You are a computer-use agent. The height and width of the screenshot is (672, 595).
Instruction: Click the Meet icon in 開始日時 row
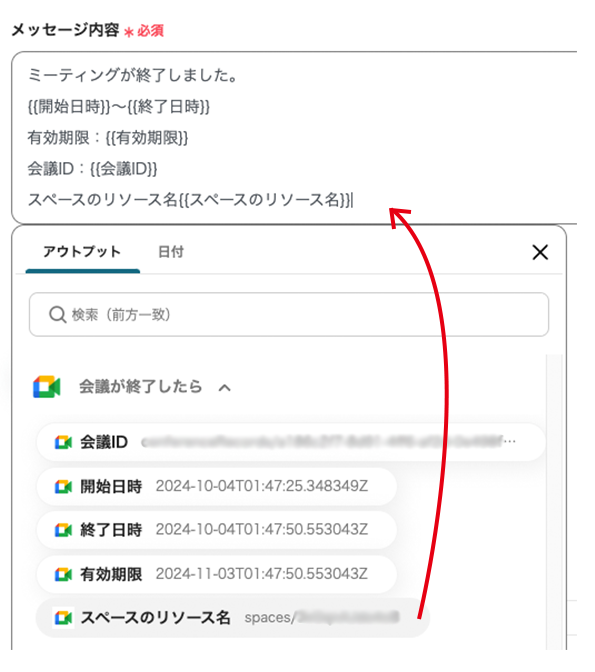[63, 487]
